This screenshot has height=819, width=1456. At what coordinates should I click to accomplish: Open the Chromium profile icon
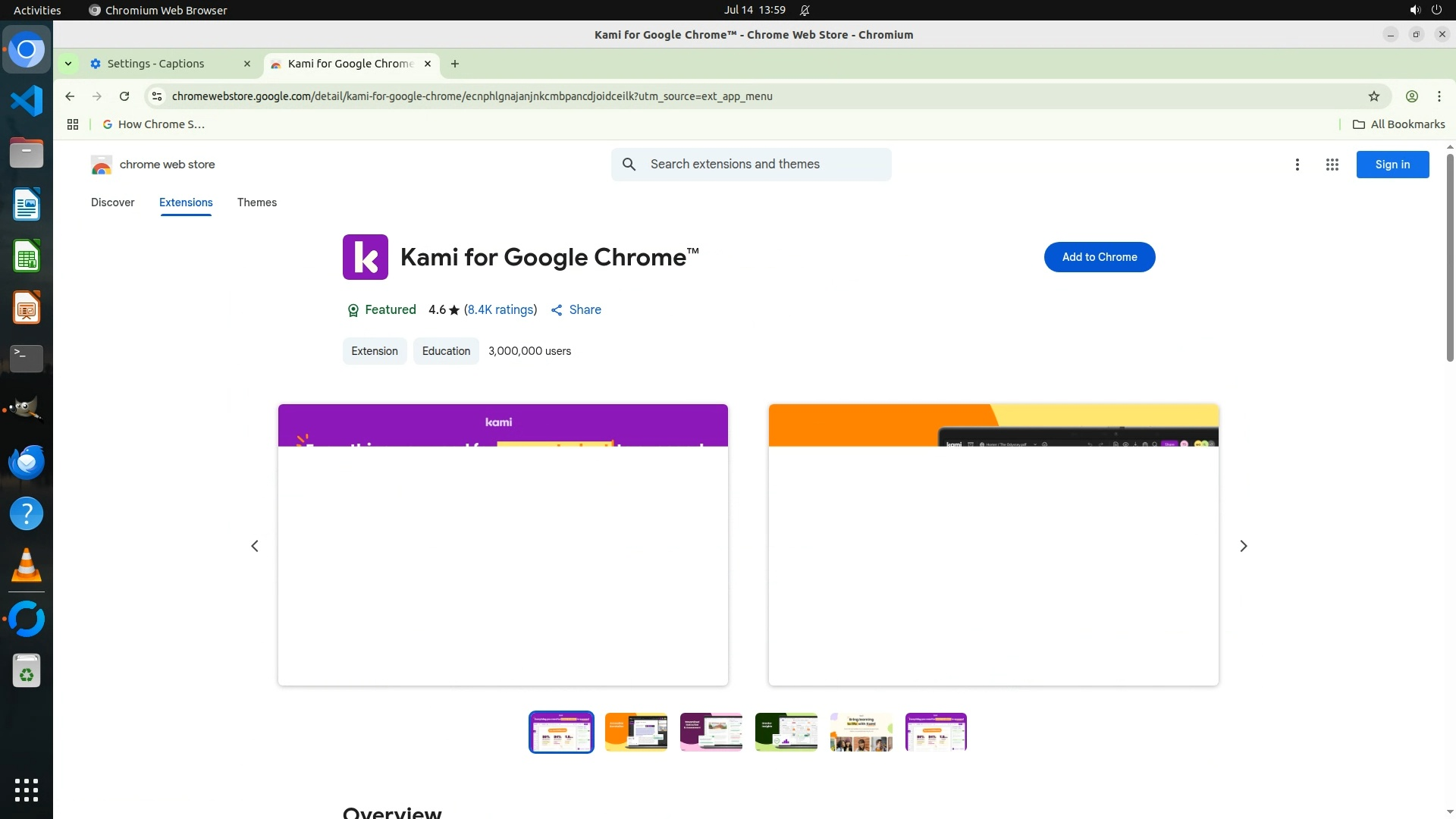(1411, 96)
